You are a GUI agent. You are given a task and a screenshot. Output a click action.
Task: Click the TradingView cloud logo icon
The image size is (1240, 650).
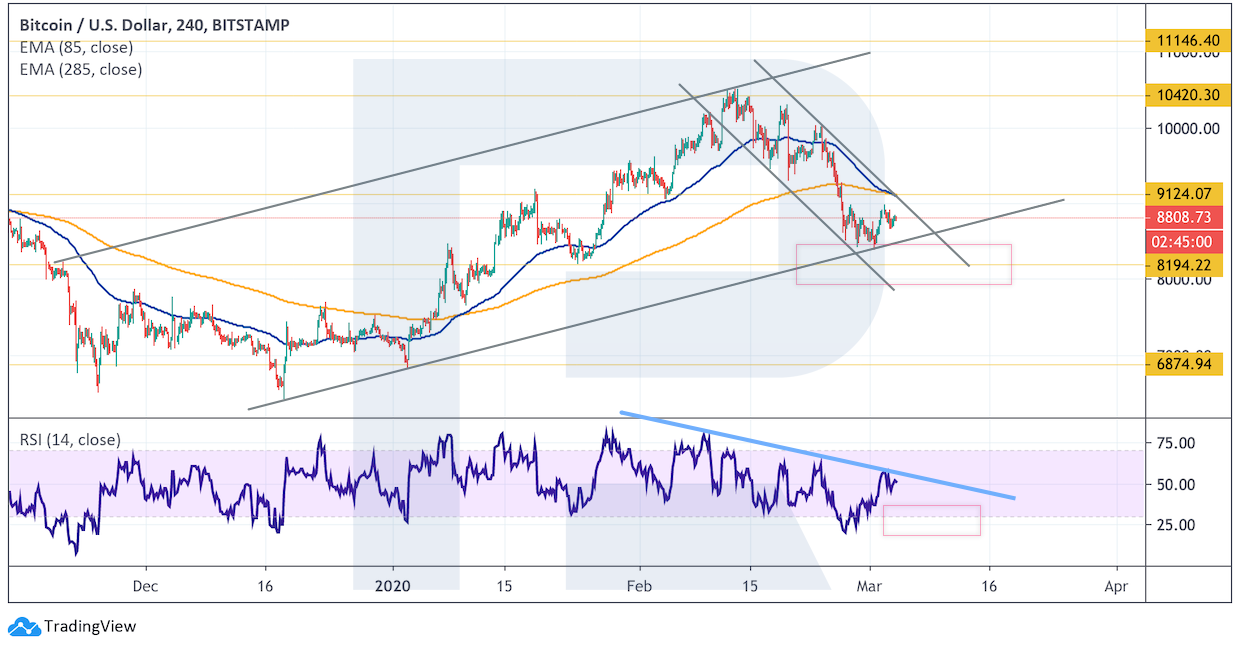(x=24, y=627)
